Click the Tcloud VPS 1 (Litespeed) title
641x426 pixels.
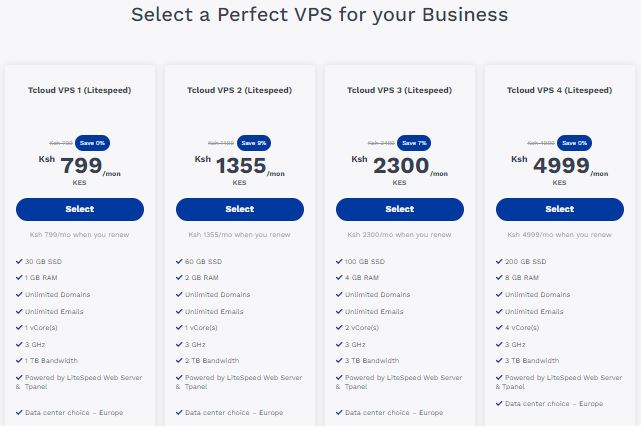(x=79, y=90)
